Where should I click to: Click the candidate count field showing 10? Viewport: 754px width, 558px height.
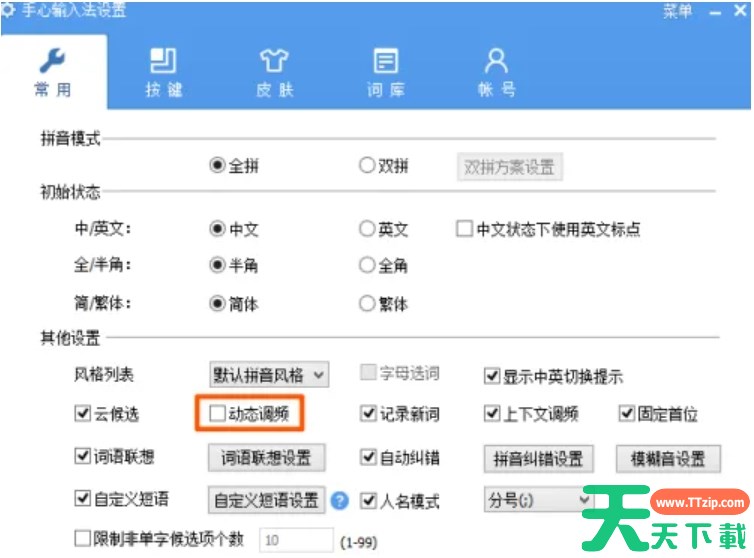point(296,540)
